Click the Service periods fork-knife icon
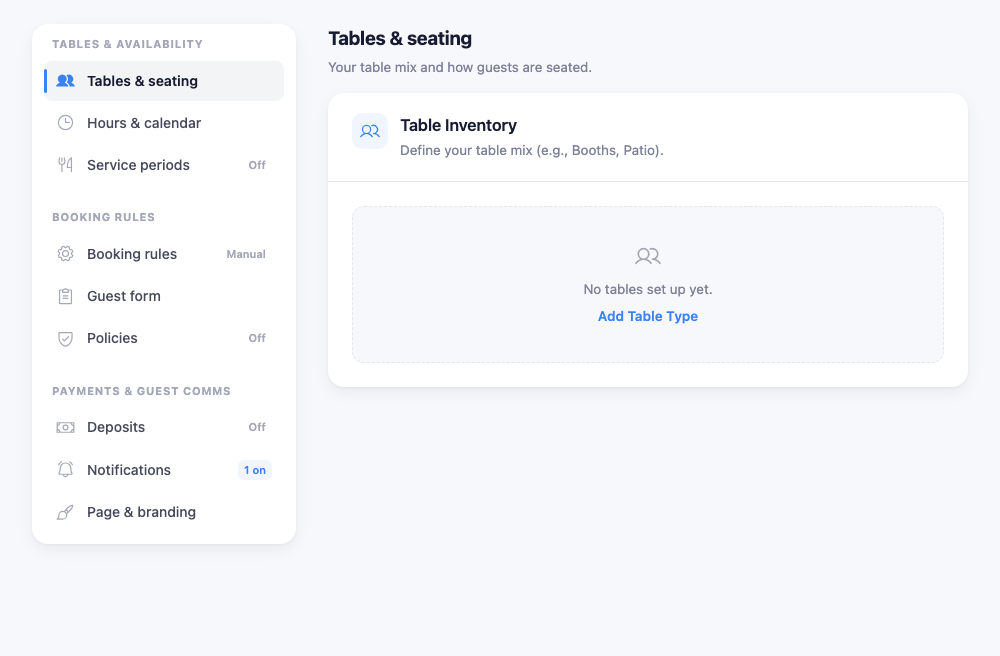1000x656 pixels. (65, 165)
